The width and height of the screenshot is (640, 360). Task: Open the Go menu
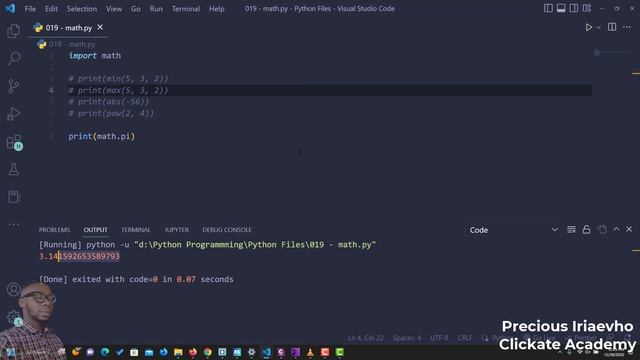(x=136, y=9)
